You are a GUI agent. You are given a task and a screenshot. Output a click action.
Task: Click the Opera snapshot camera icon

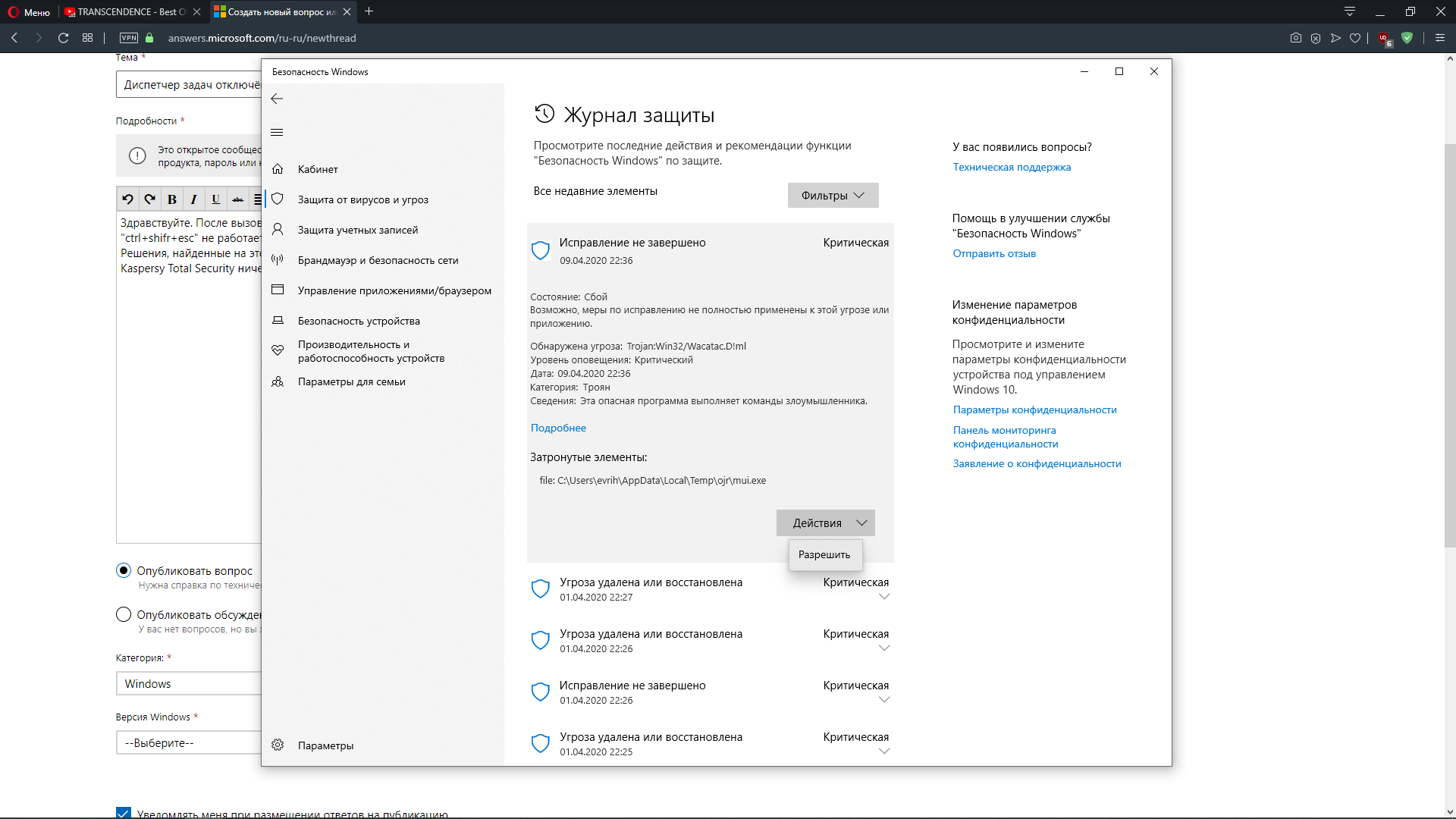[x=1295, y=38]
